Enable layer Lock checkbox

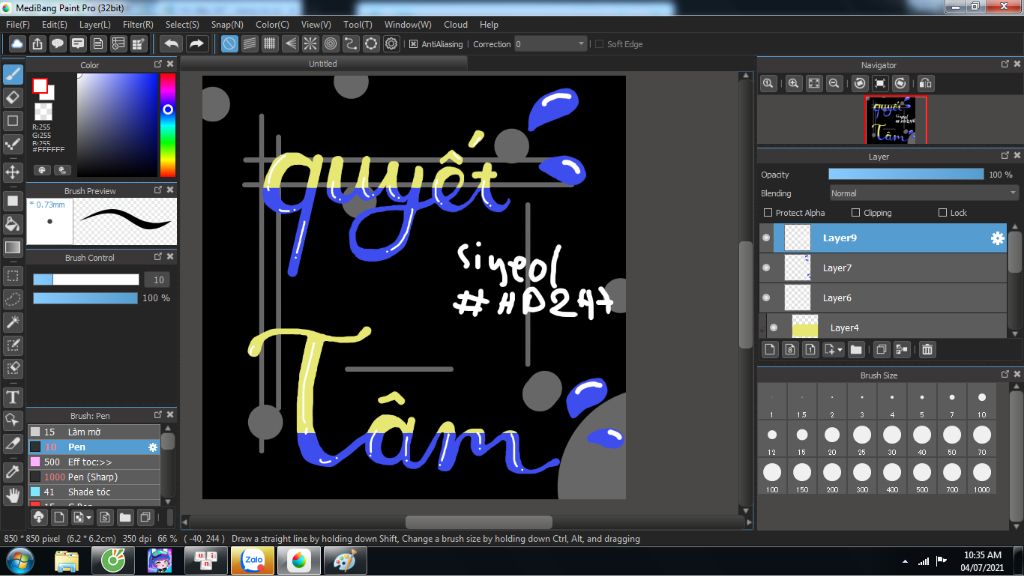pos(942,213)
